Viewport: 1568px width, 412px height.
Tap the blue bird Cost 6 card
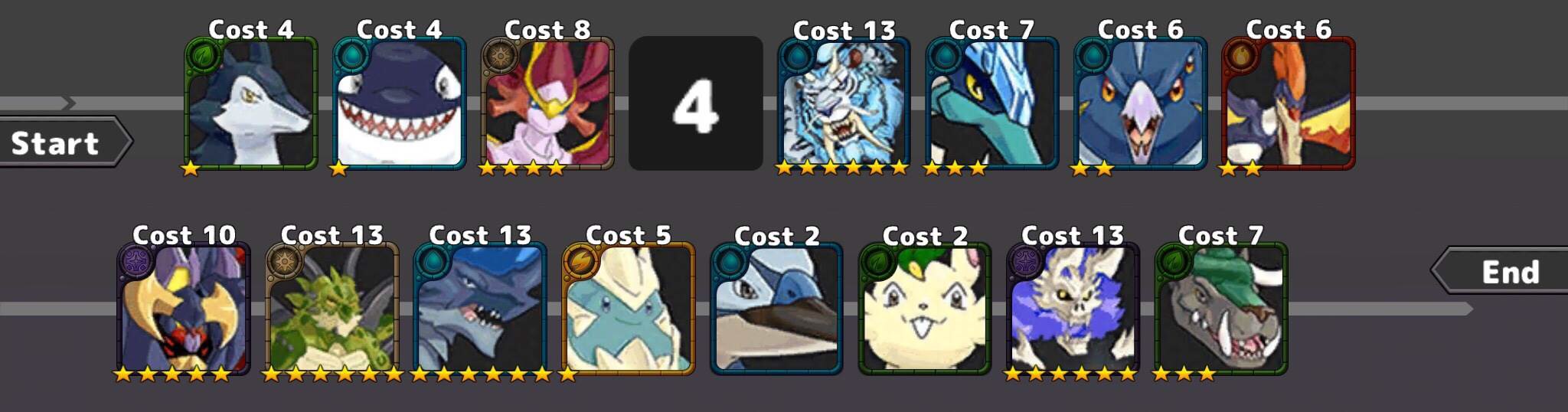(x=1141, y=103)
